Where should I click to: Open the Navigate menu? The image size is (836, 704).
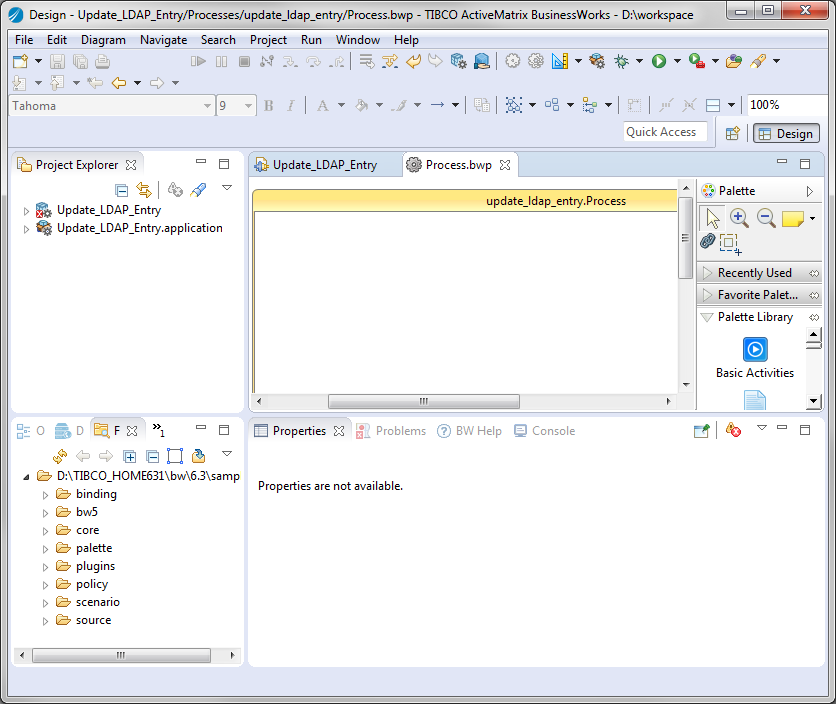pos(164,40)
